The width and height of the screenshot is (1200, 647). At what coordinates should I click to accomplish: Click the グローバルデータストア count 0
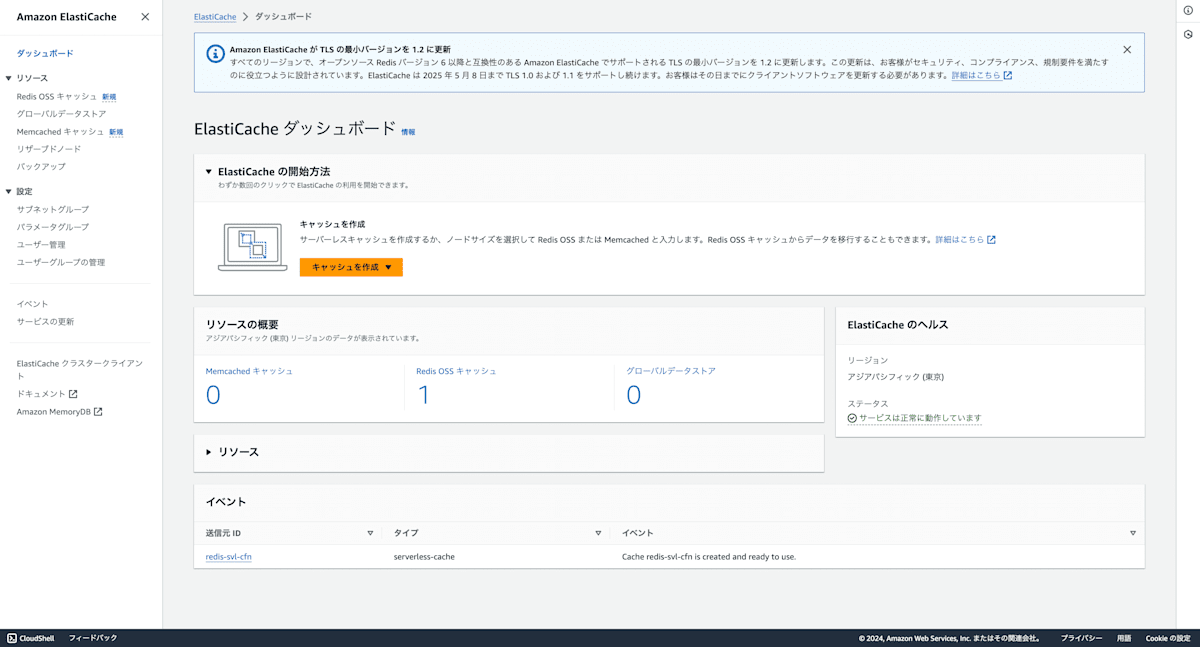[634, 395]
